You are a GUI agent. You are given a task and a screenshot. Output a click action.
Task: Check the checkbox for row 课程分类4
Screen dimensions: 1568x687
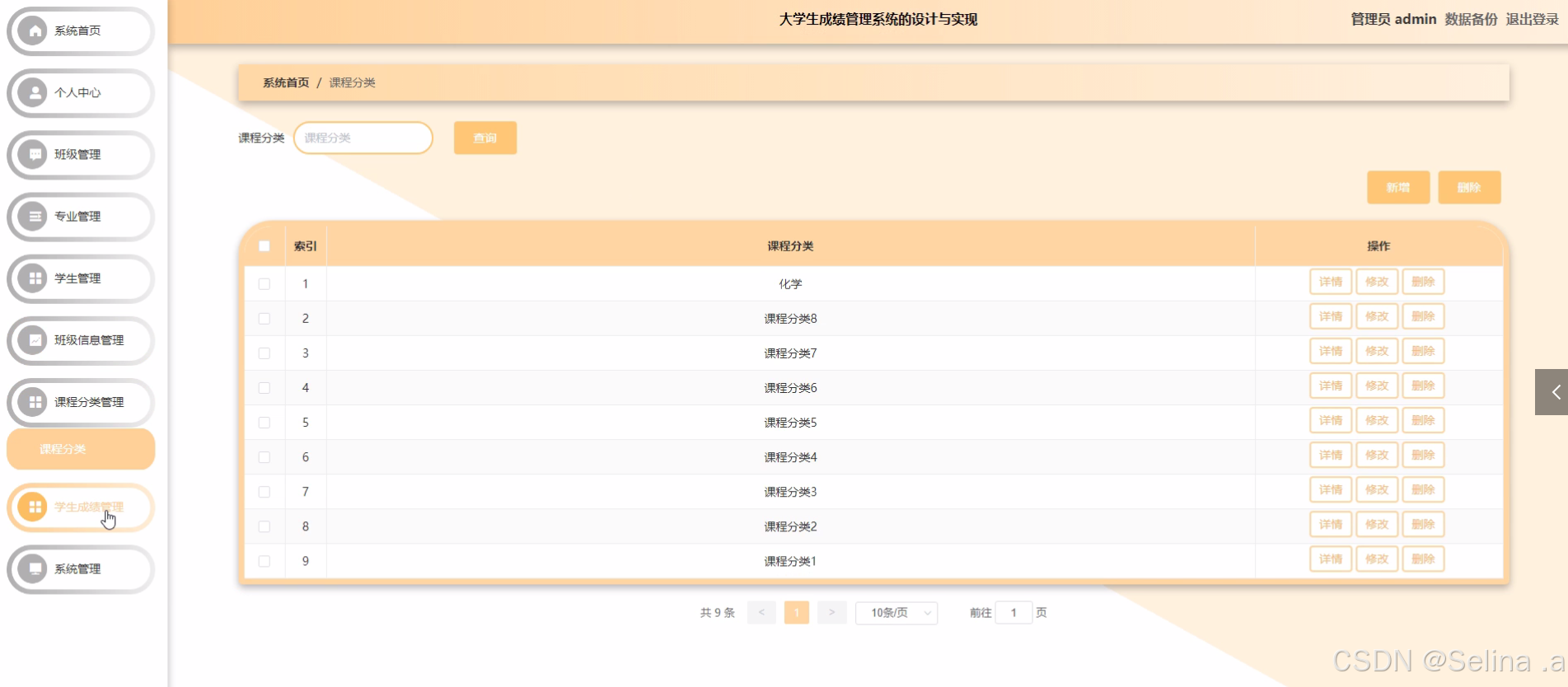264,457
